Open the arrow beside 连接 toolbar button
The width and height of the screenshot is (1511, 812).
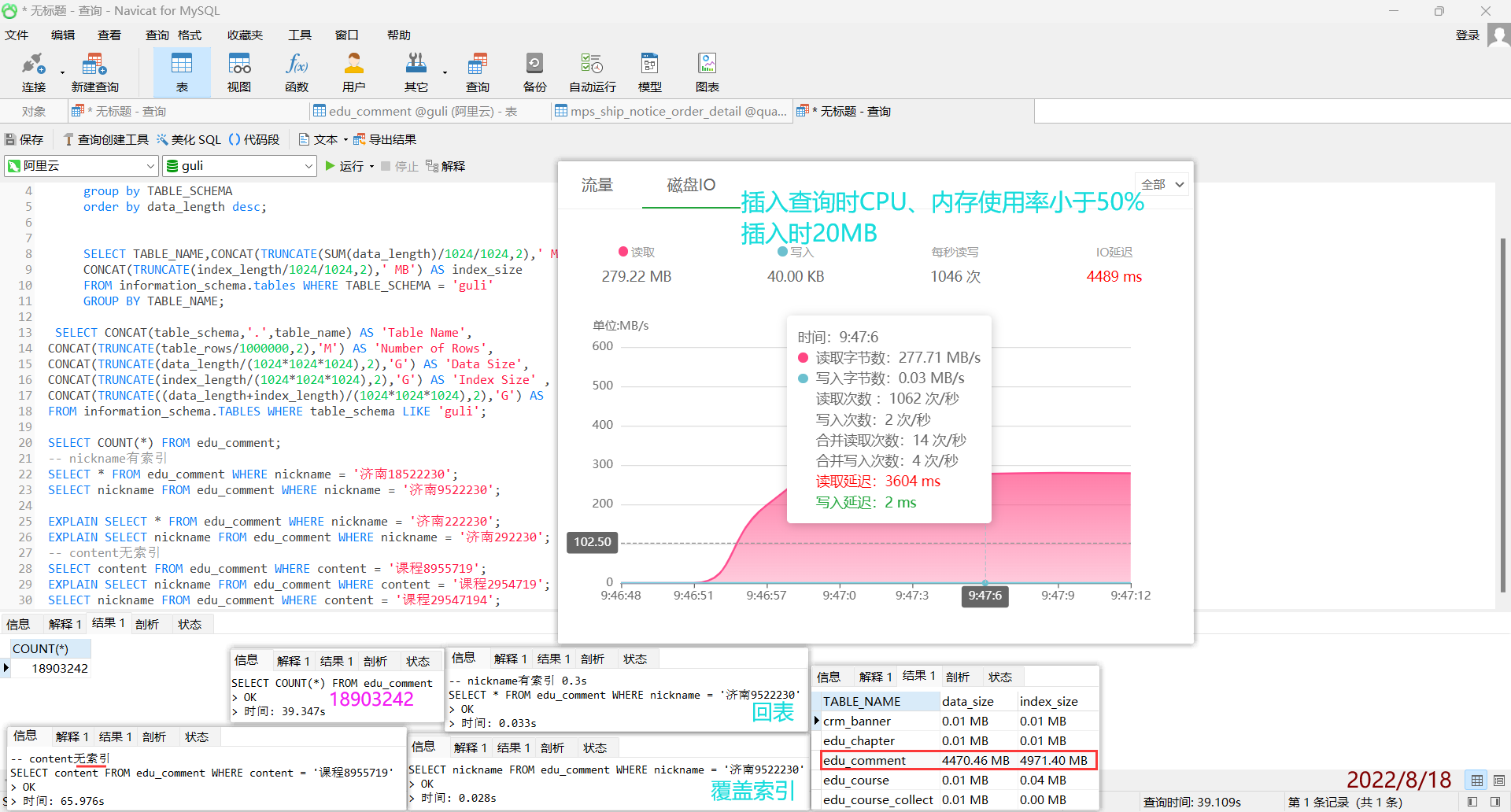62,73
